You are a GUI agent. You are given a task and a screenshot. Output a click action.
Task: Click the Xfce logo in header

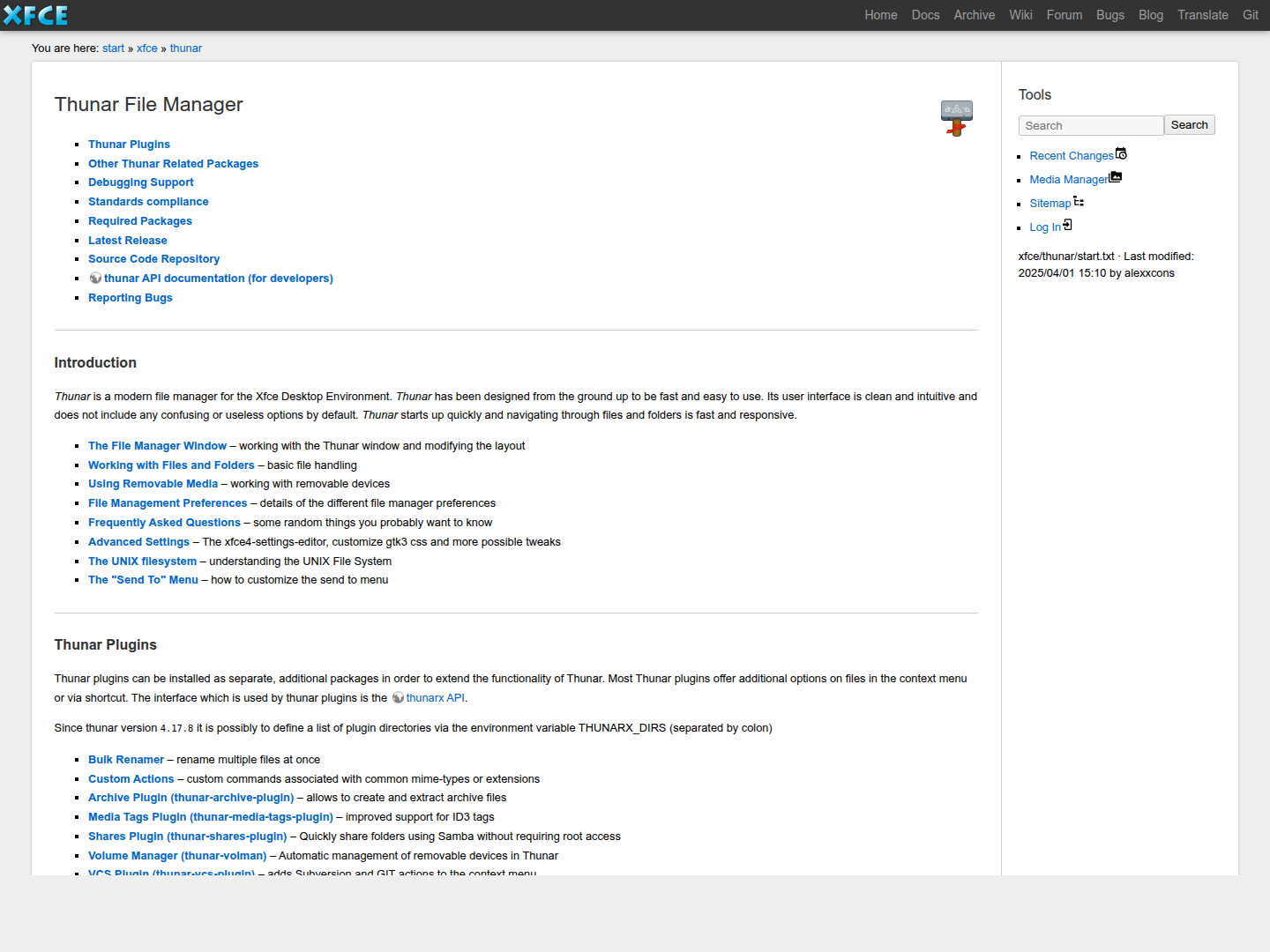point(36,15)
